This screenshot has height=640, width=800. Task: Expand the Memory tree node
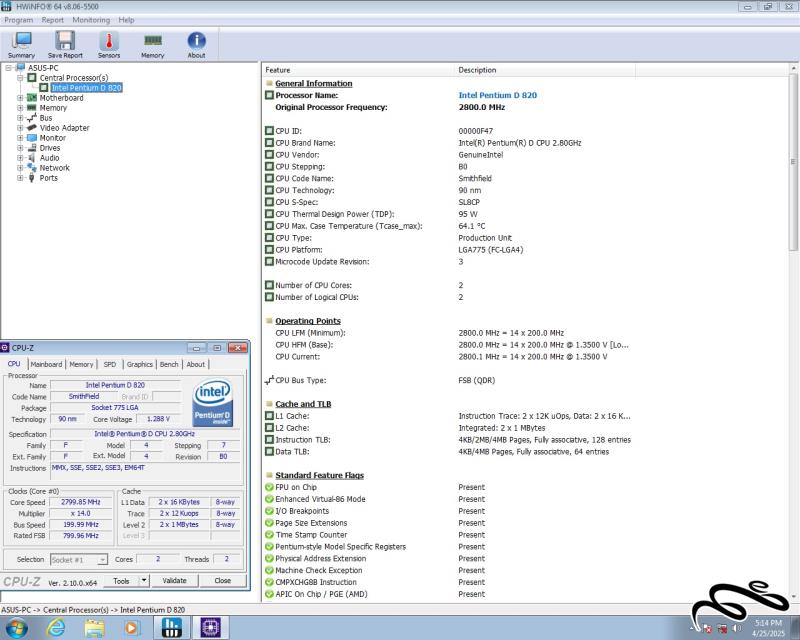click(20, 108)
